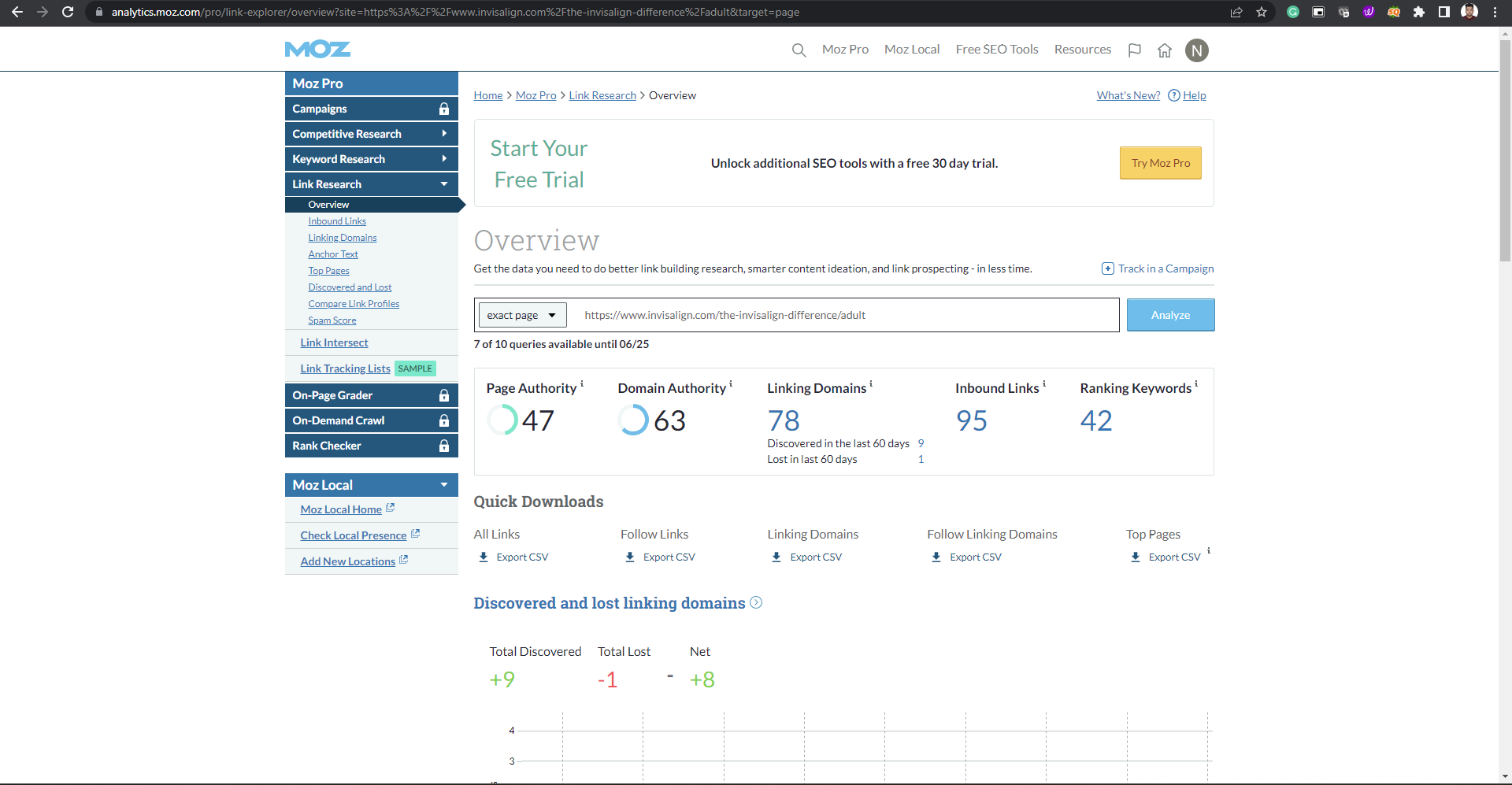Open Resources navigation menu
Screen dimensions: 1512x785
1083,50
